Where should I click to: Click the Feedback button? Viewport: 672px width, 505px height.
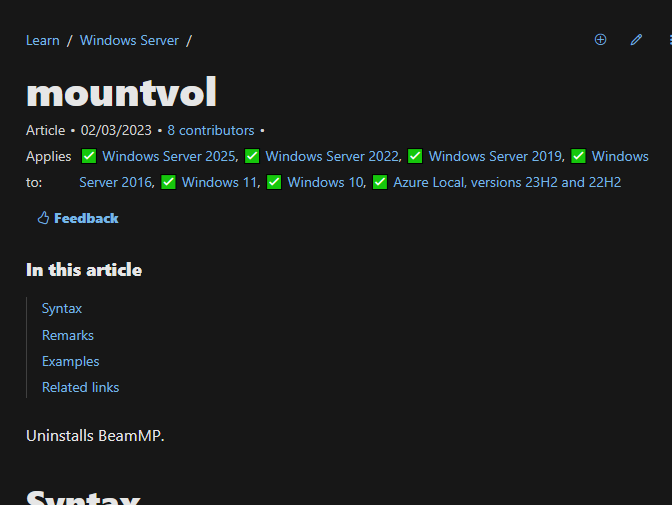tap(78, 218)
